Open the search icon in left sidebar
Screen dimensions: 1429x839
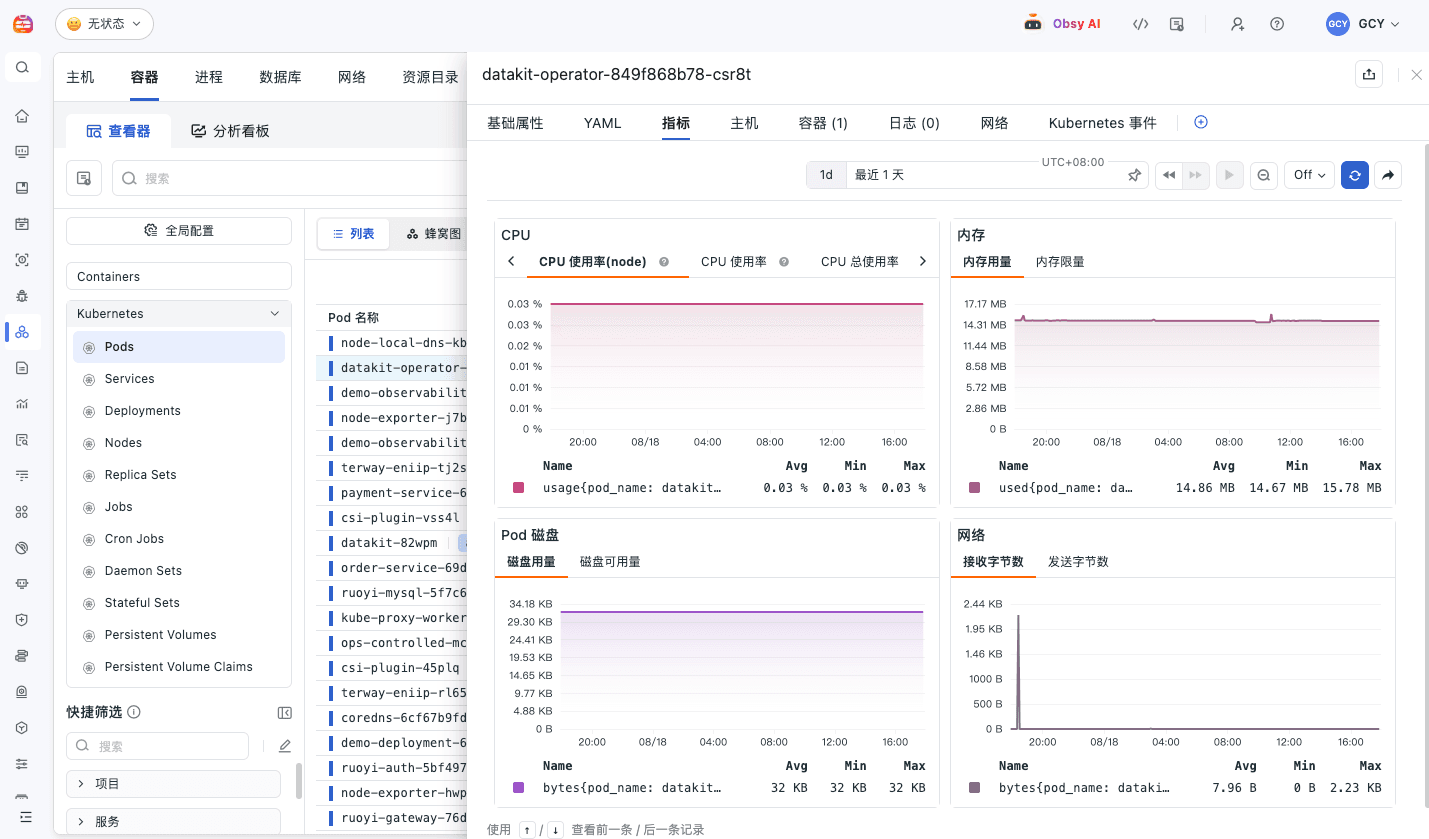point(22,68)
